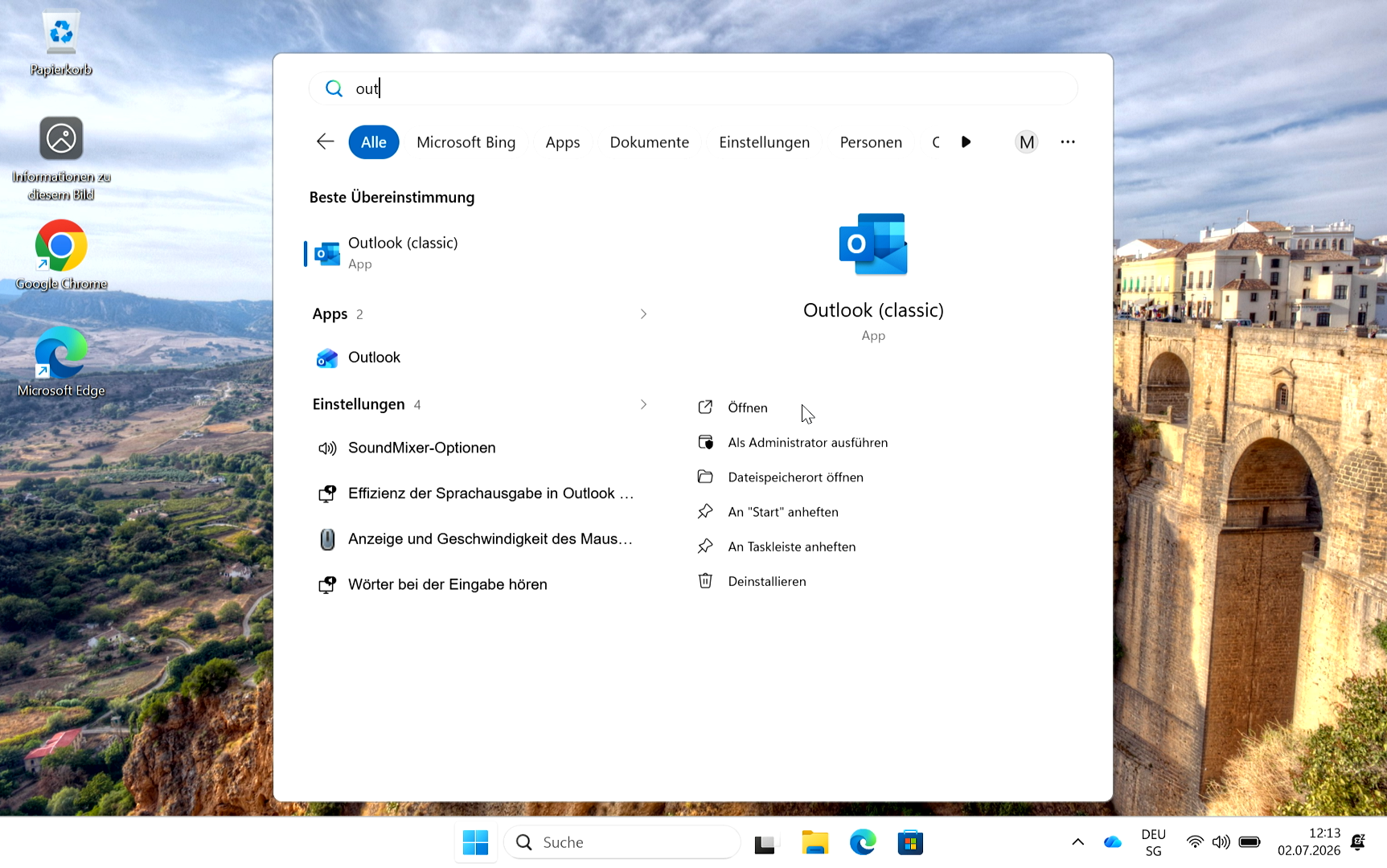The height and width of the screenshot is (868, 1387).
Task: Select Google Chrome desktop shortcut
Action: coord(61,256)
